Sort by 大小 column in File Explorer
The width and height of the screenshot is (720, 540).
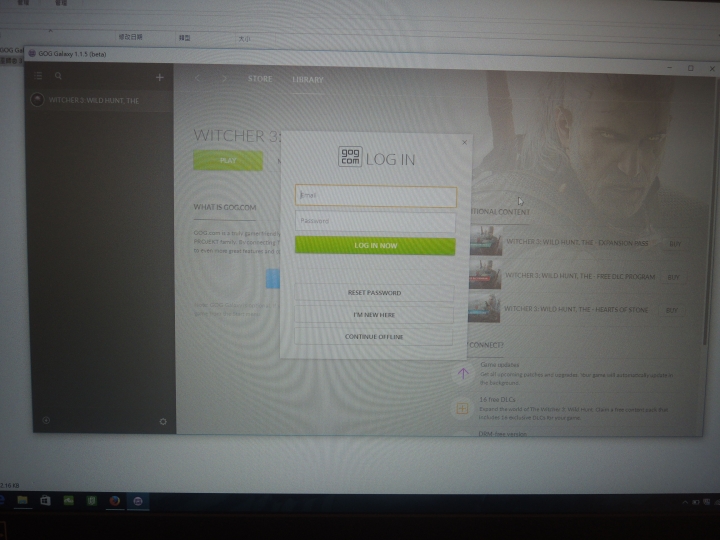(244, 39)
